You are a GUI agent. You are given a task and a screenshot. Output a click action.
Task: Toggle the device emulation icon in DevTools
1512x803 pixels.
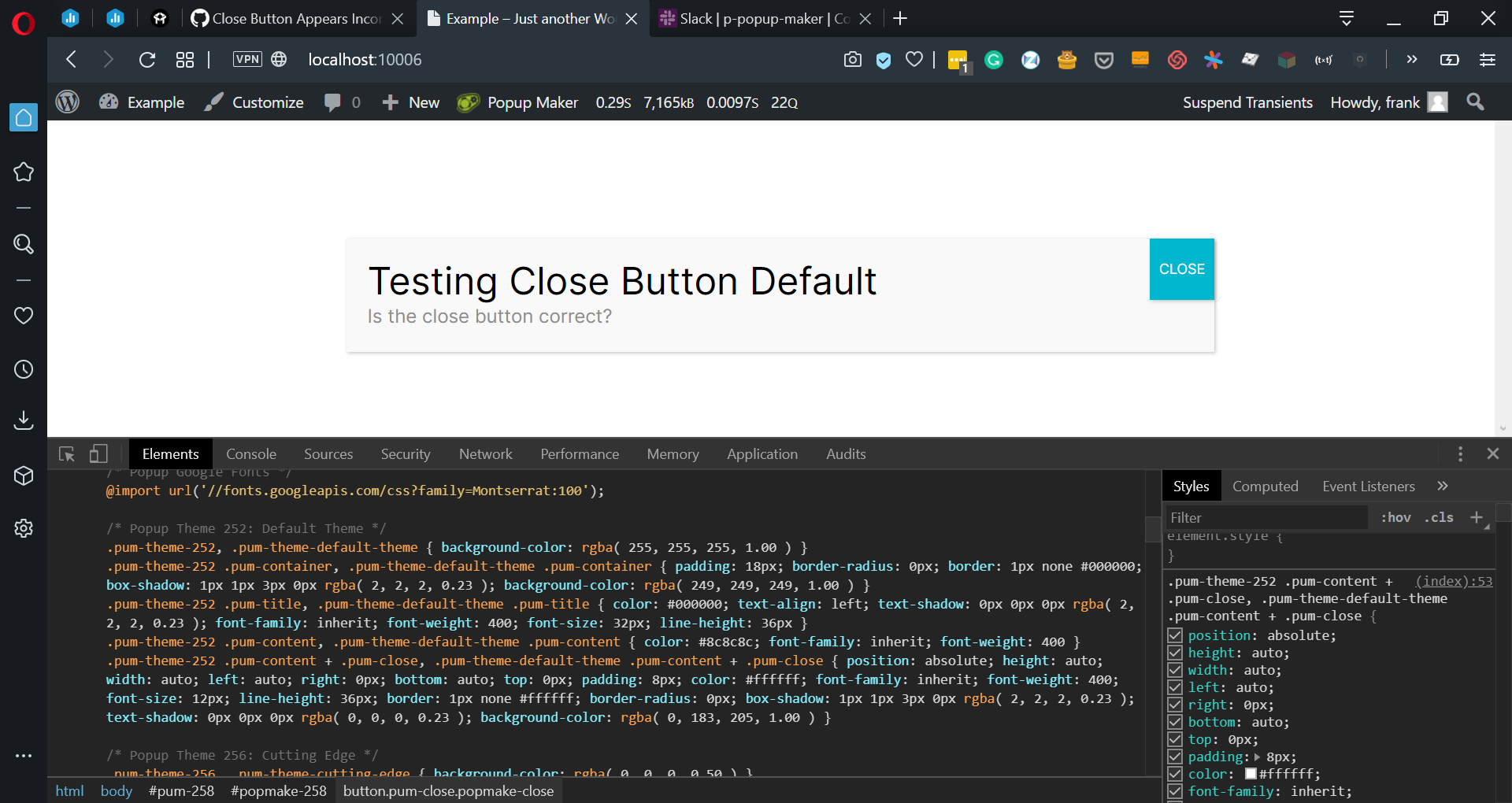tap(98, 453)
